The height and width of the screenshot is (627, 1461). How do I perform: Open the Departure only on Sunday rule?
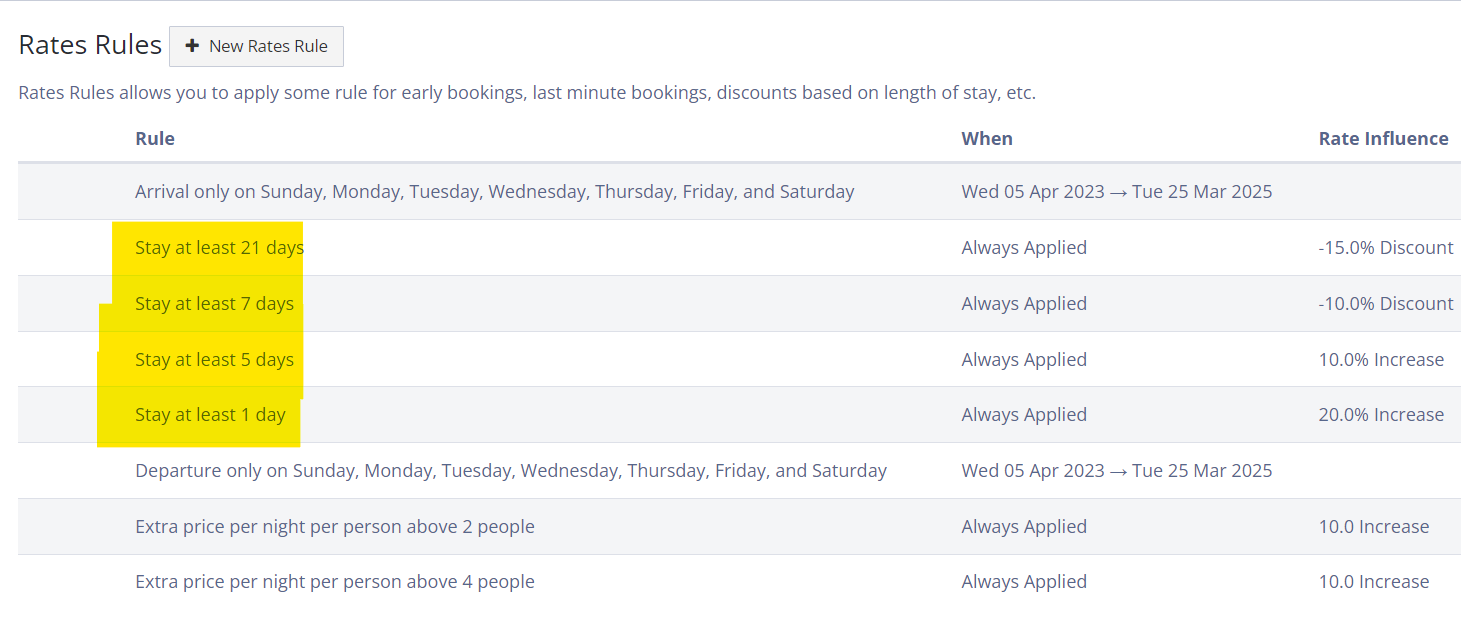511,471
